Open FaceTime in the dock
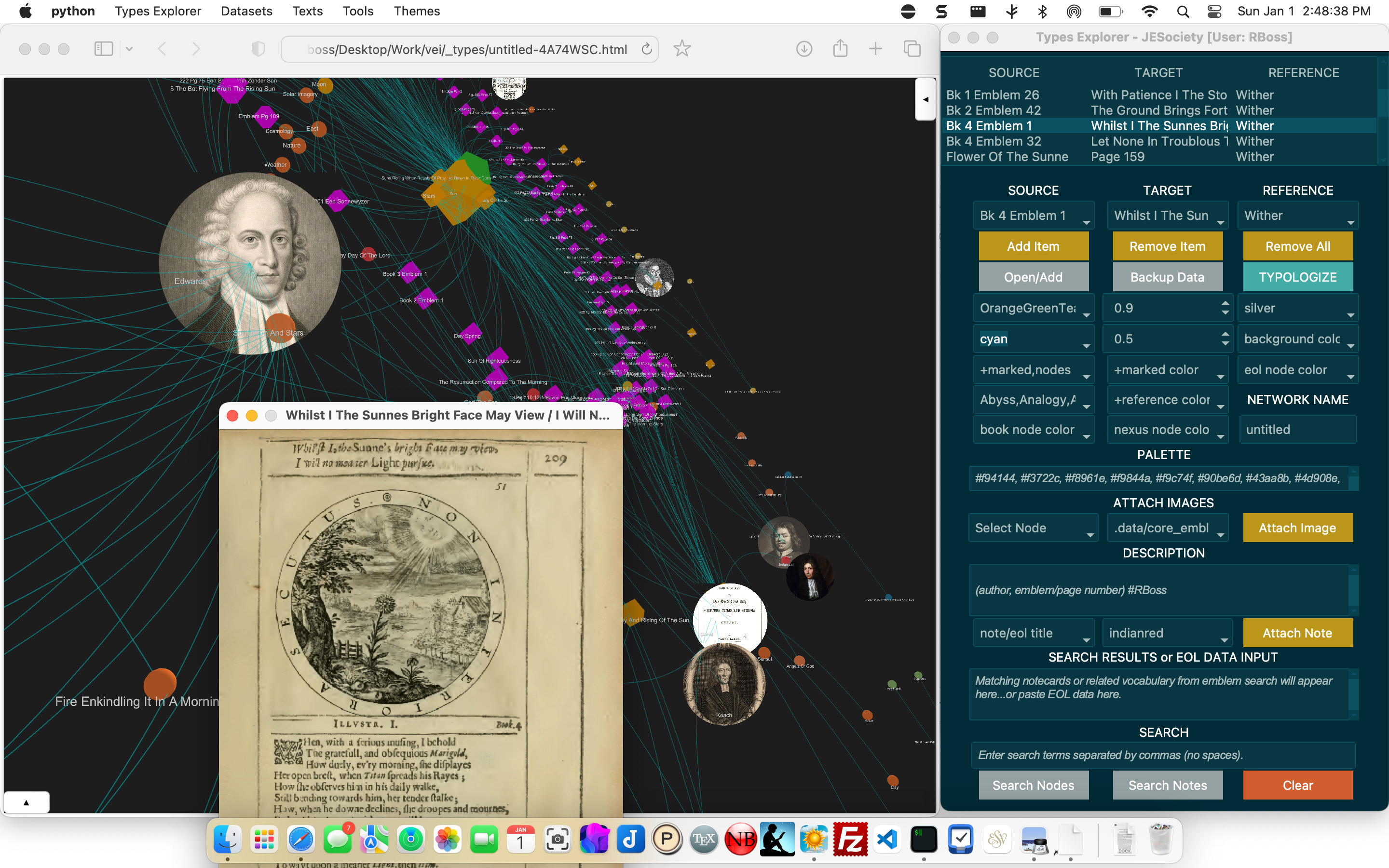Image resolution: width=1389 pixels, height=868 pixels. point(484,839)
